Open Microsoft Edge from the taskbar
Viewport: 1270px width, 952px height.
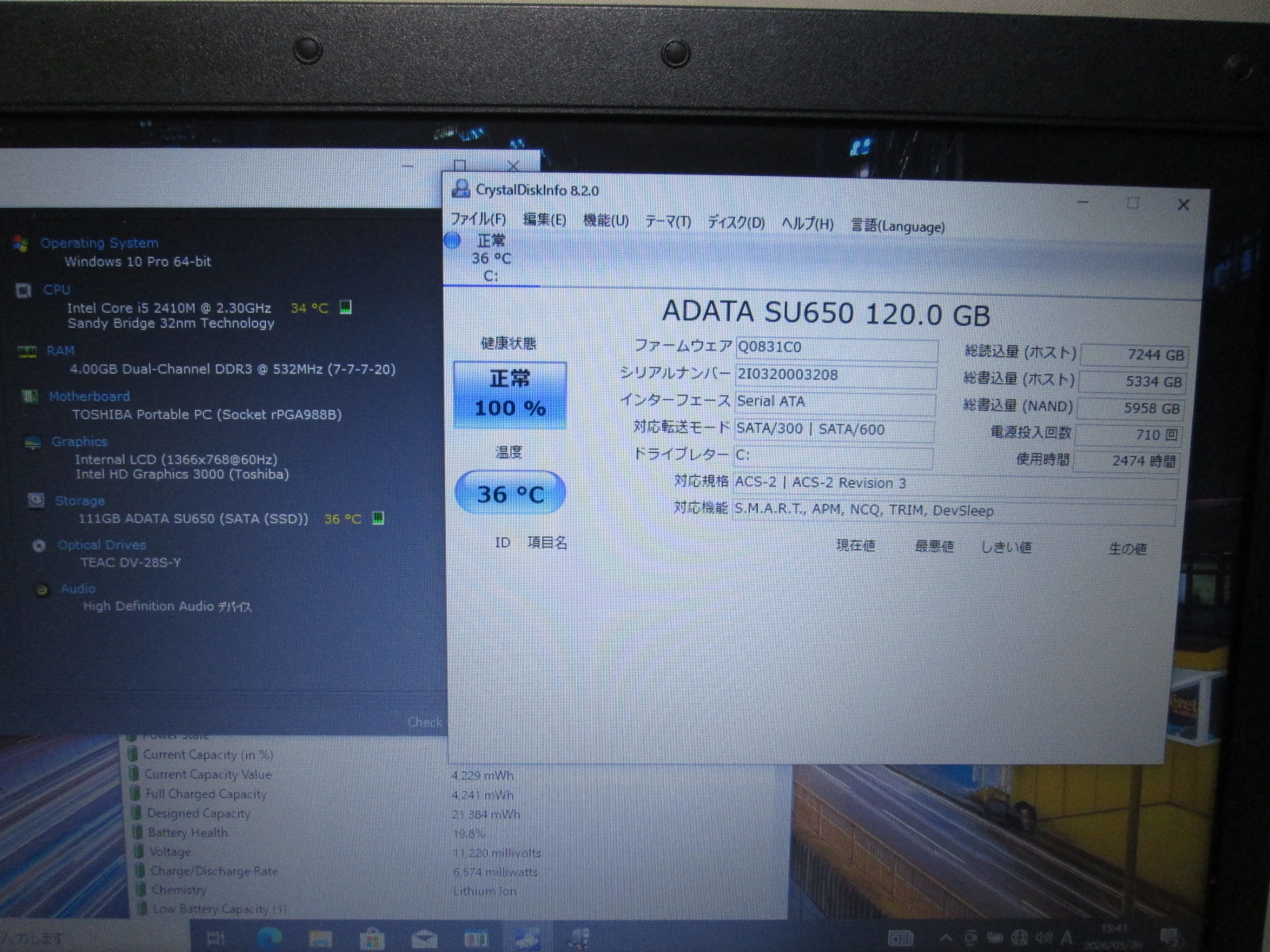tap(269, 939)
